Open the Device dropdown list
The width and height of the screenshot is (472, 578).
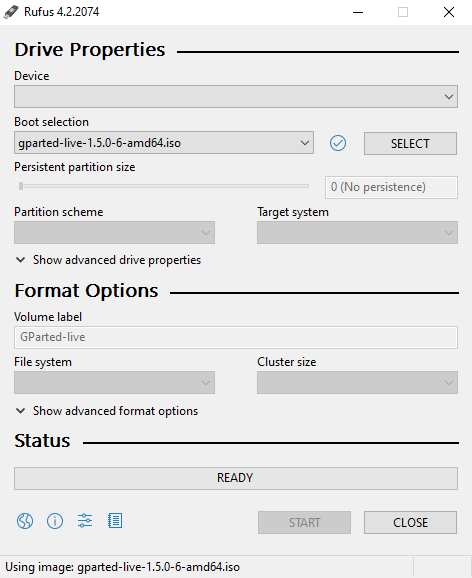pos(236,97)
